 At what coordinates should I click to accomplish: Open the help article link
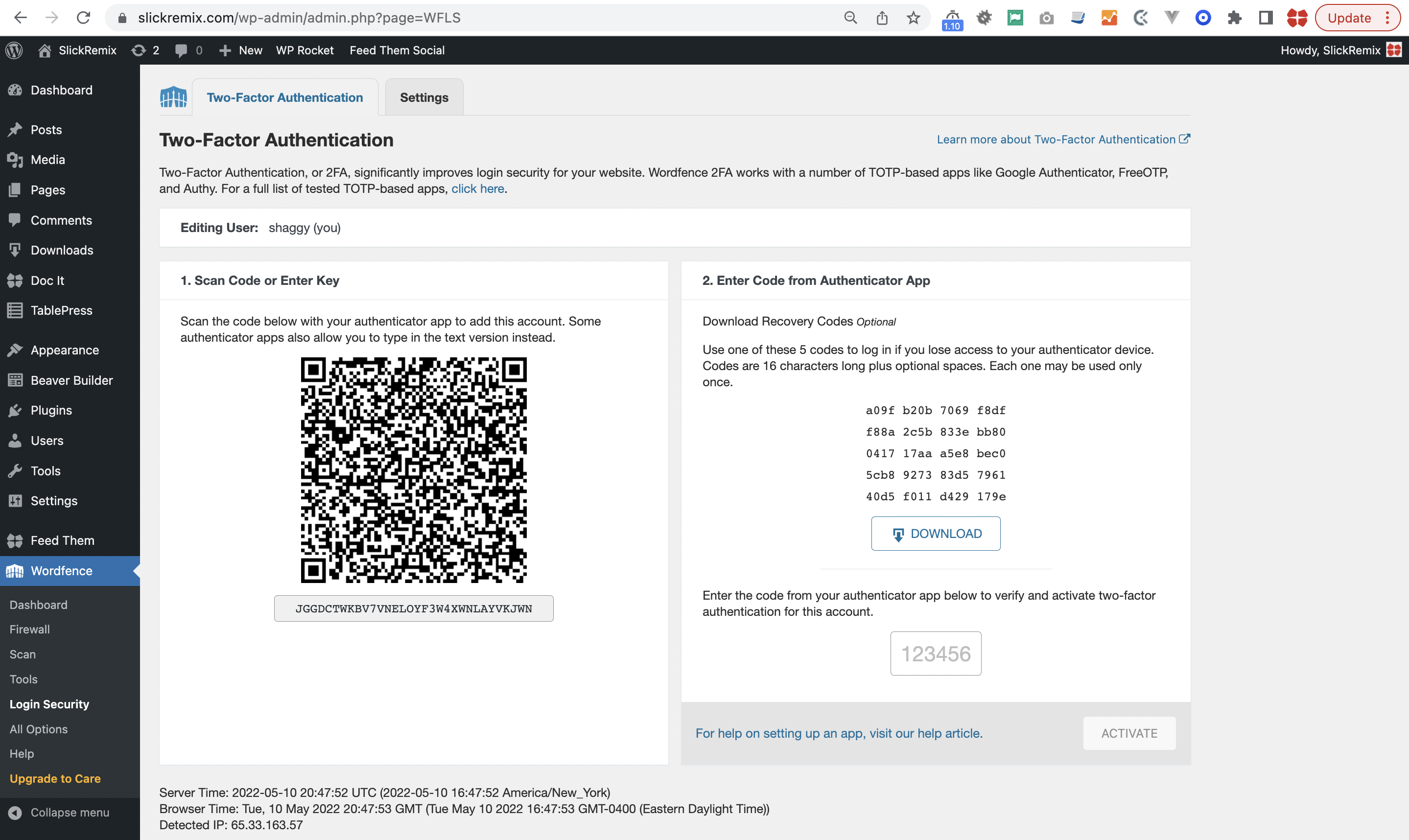(x=838, y=733)
